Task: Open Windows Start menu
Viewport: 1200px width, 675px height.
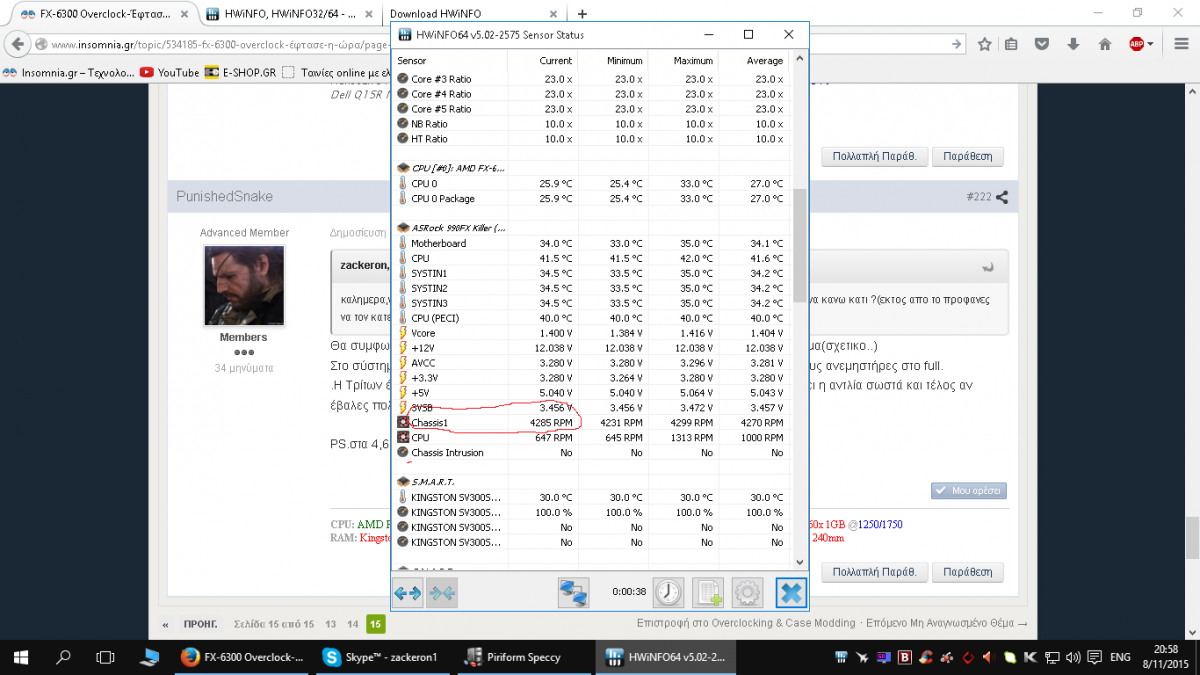Action: pyautogui.click(x=20, y=657)
